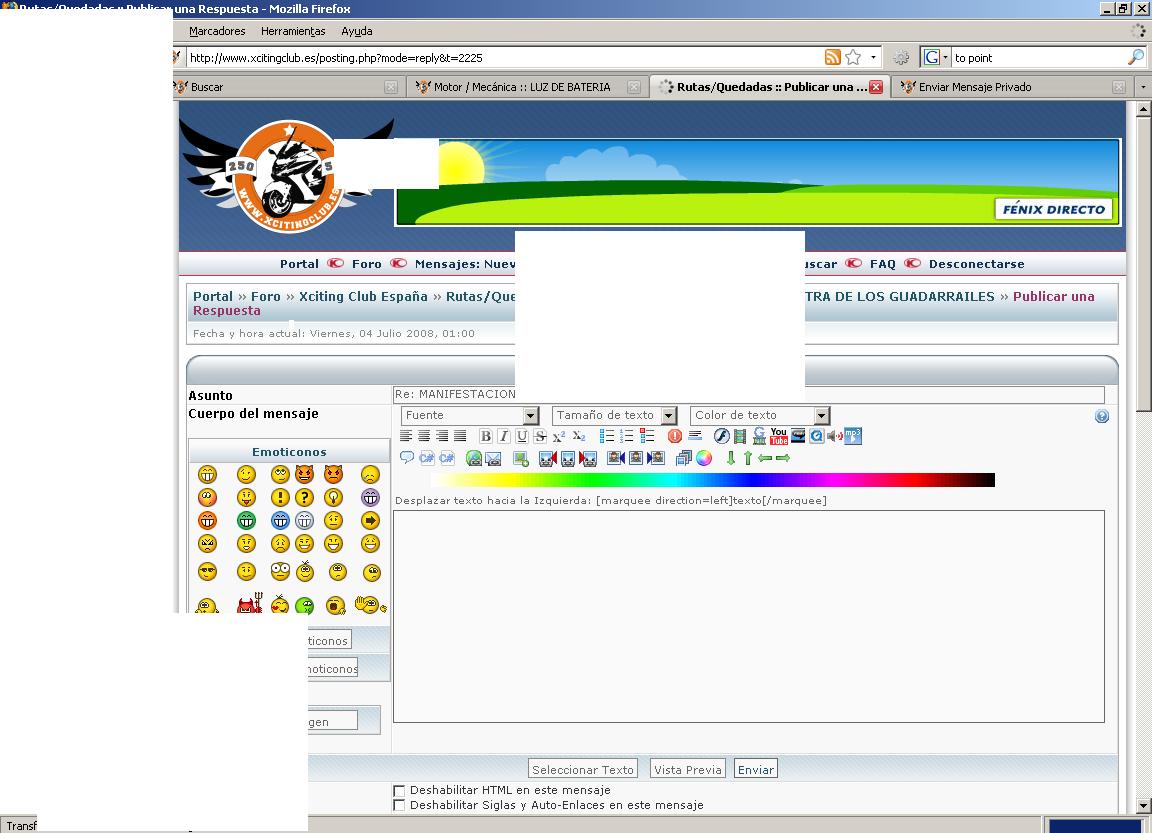This screenshot has height=833, width=1152.
Task: Insert Google Video icon
Action: pos(759,436)
